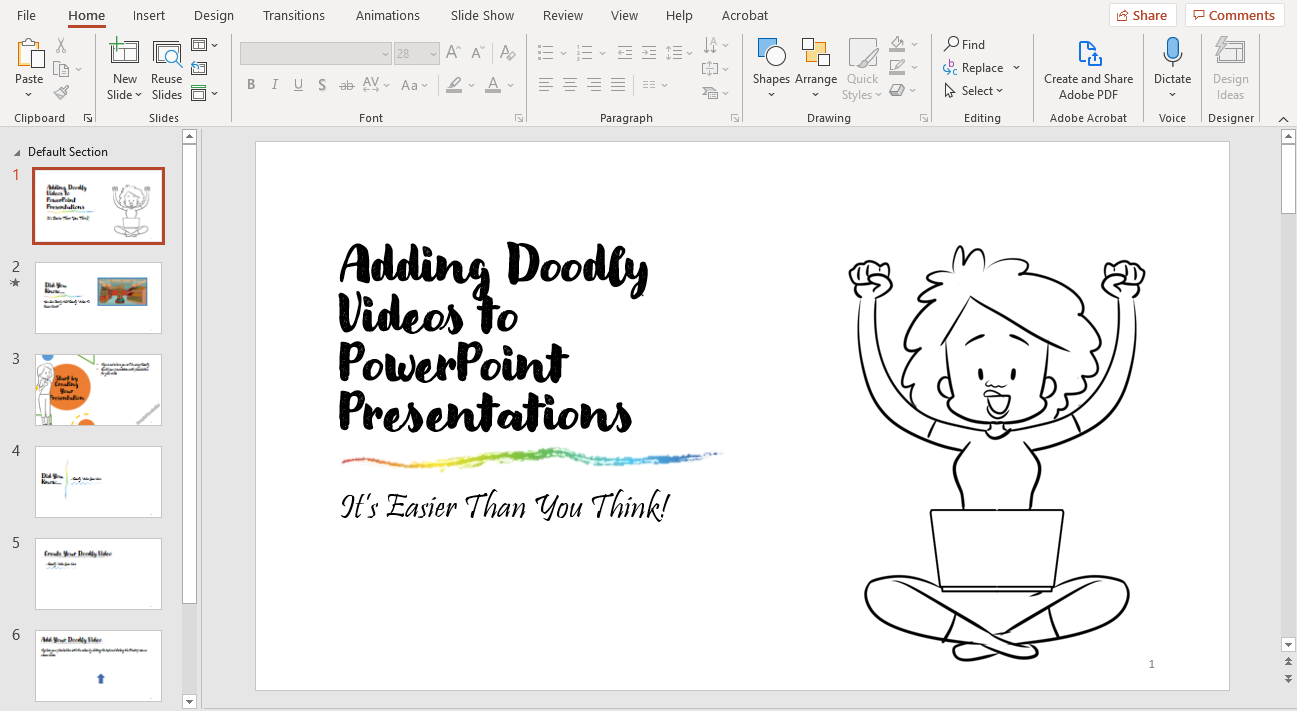The image size is (1297, 711).
Task: Open the Font dialog launcher
Action: [x=518, y=118]
